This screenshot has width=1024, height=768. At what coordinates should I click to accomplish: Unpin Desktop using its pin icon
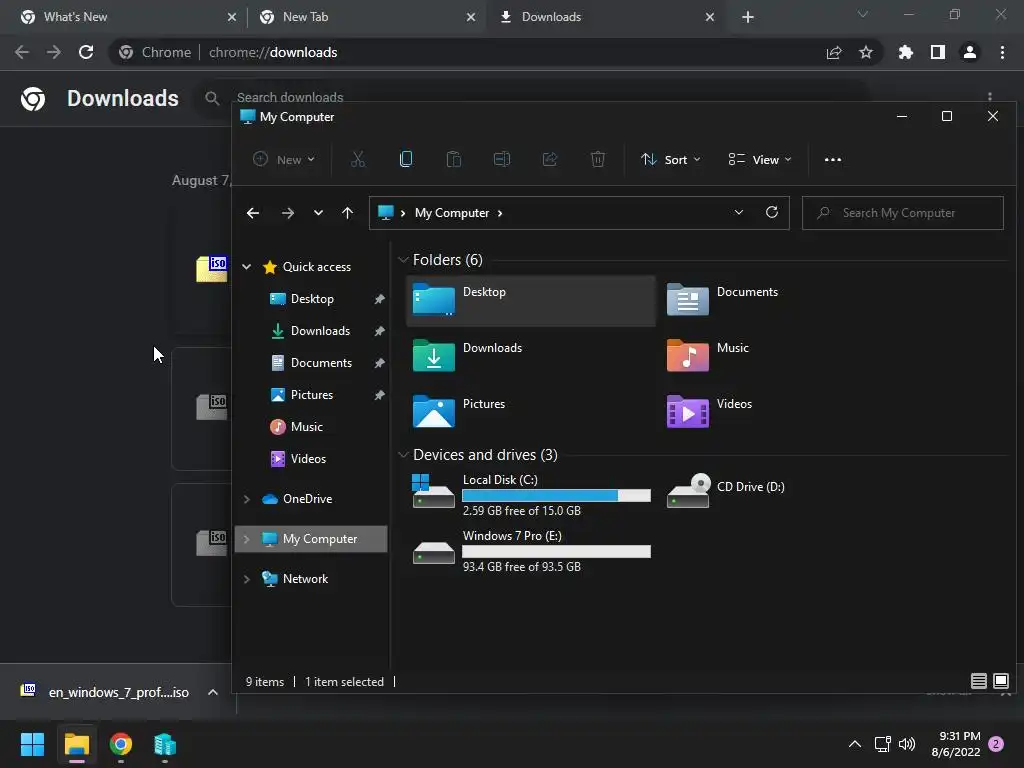pyautogui.click(x=379, y=299)
